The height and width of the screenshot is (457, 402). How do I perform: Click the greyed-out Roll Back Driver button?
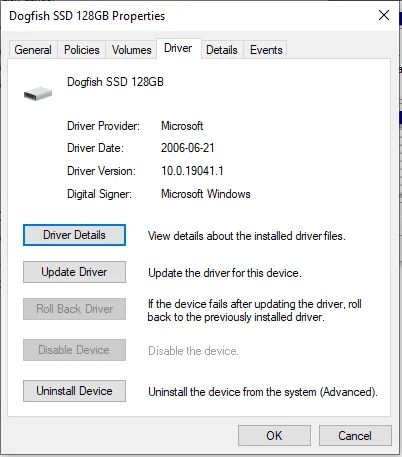coord(74,309)
